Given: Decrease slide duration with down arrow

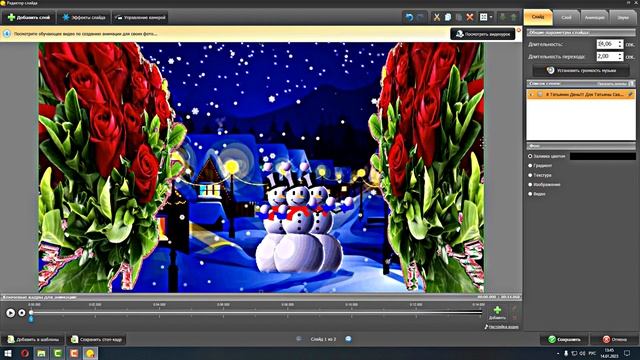Looking at the screenshot, I should point(620,47).
